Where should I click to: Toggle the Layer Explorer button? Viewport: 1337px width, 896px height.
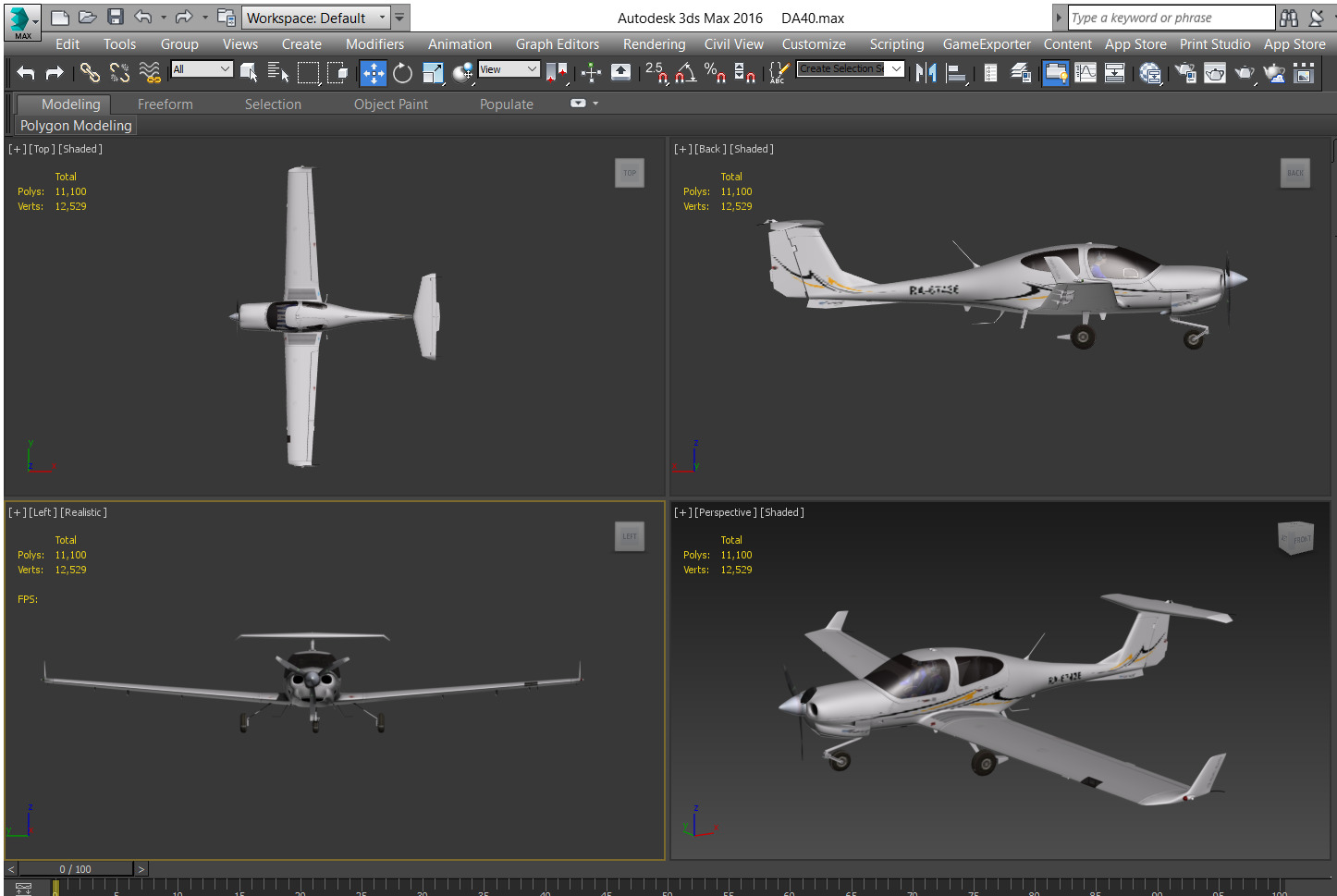[1020, 73]
